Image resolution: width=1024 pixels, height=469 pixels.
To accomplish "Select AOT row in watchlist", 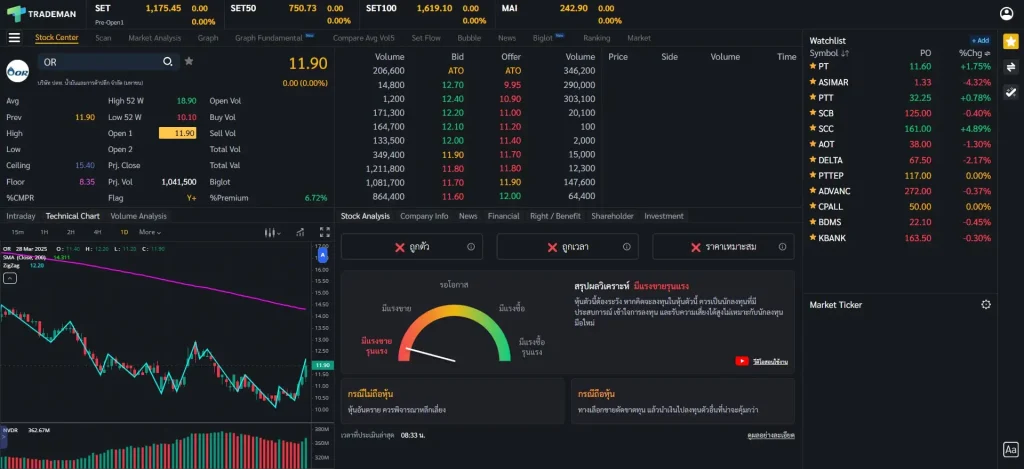I will click(900, 144).
